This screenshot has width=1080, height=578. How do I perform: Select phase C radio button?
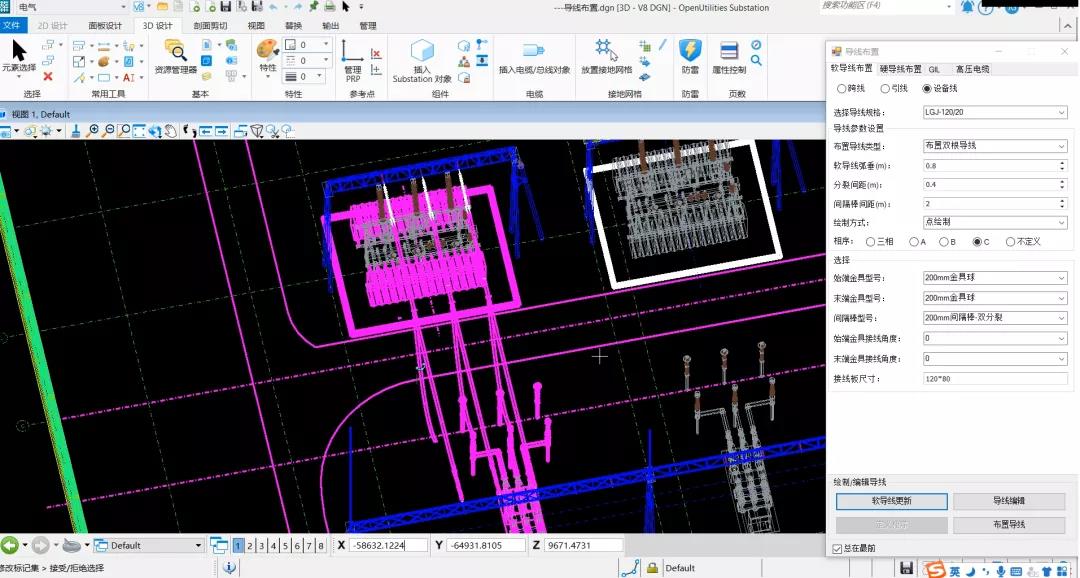(977, 242)
